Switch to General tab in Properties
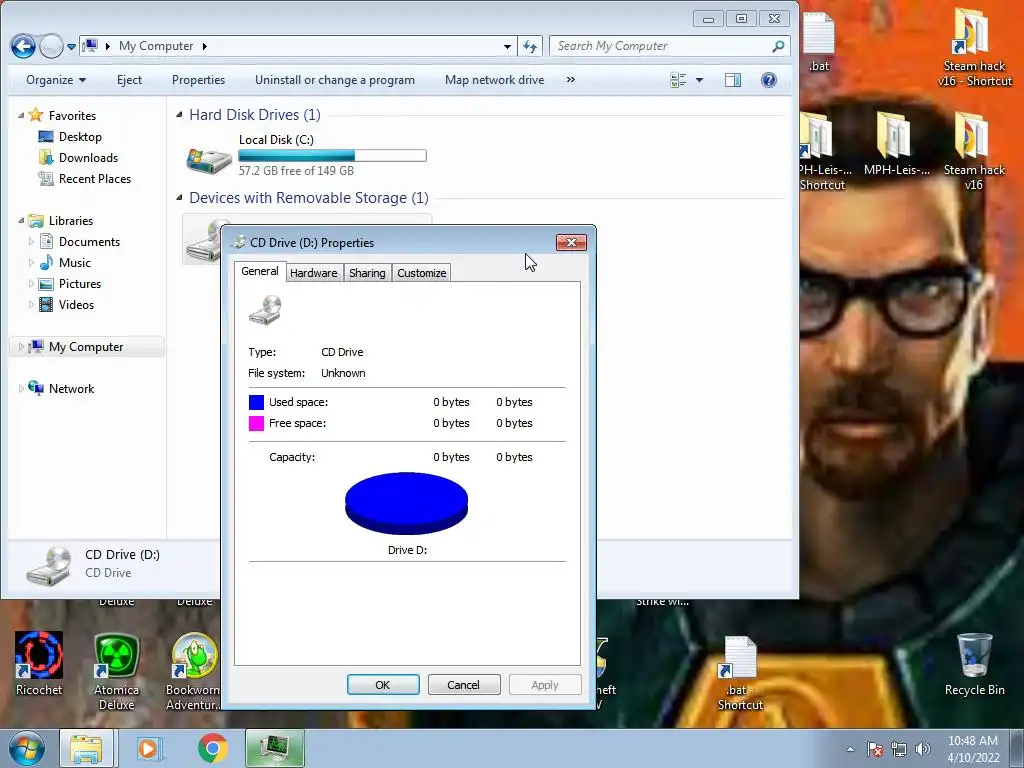Viewport: 1024px width, 768px height. tap(259, 271)
